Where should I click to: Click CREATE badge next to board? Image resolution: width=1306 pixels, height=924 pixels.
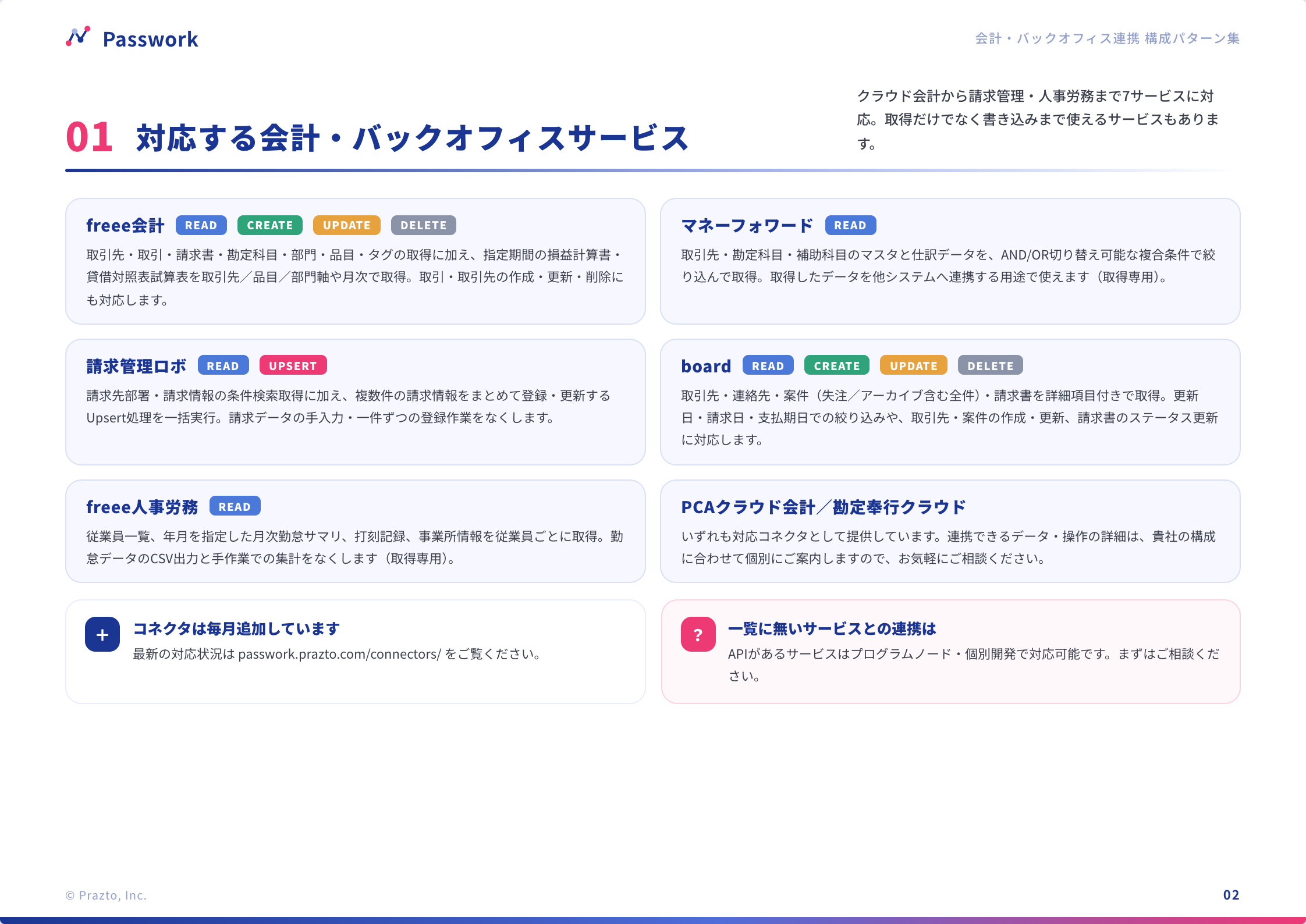click(x=837, y=366)
